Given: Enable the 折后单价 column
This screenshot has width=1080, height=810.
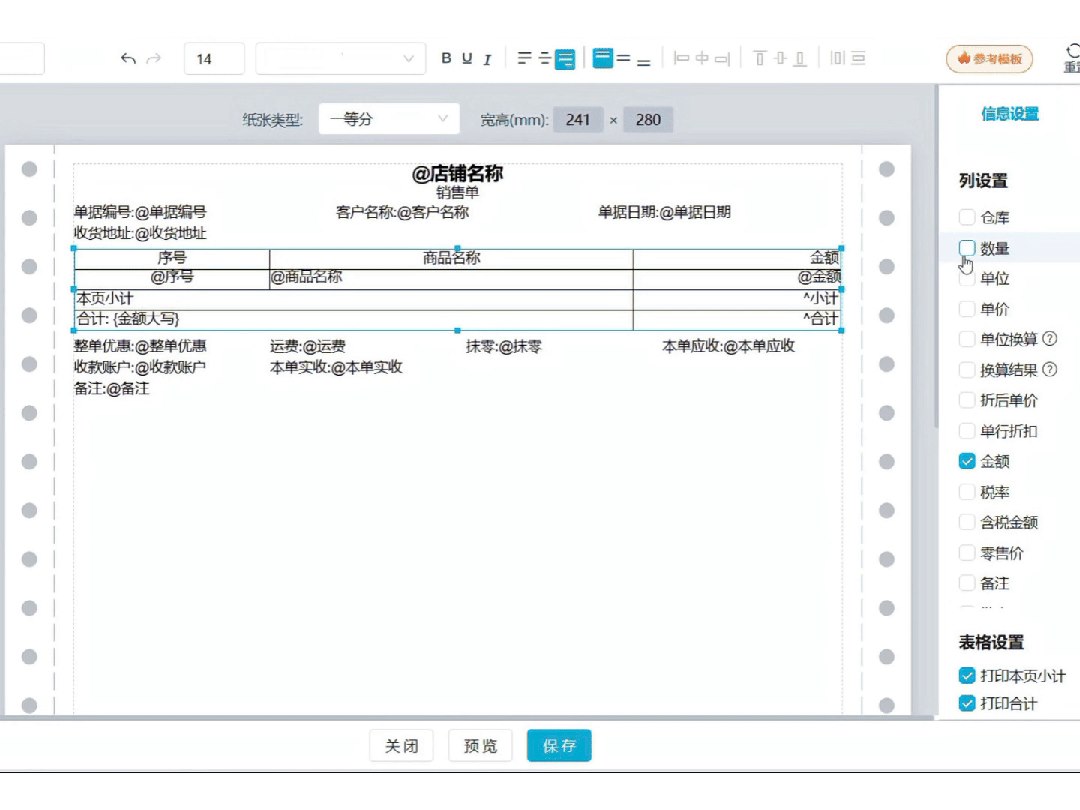Looking at the screenshot, I should pyautogui.click(x=967, y=400).
